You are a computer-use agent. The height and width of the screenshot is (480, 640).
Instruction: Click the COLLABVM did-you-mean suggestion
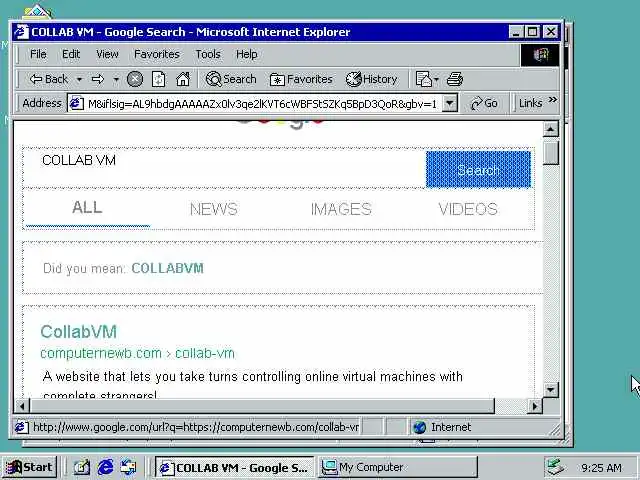coord(167,268)
